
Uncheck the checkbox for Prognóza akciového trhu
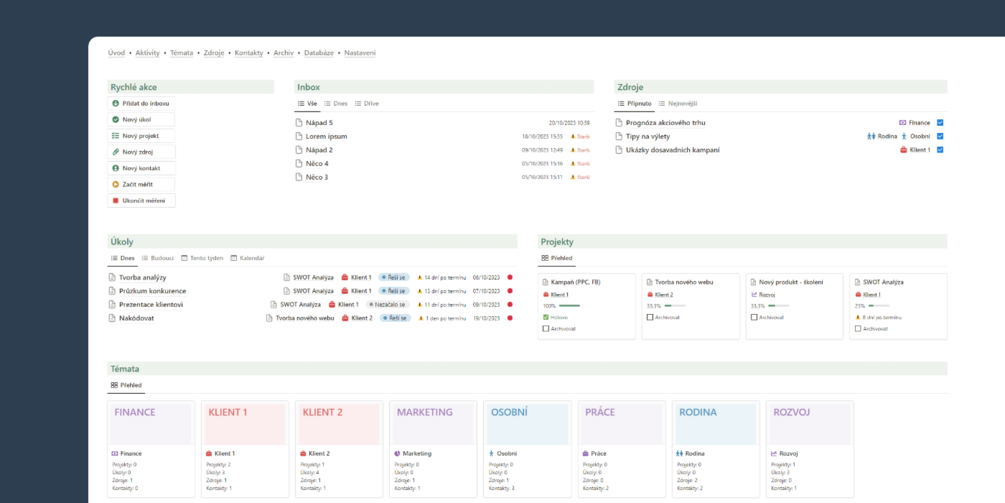(x=940, y=122)
